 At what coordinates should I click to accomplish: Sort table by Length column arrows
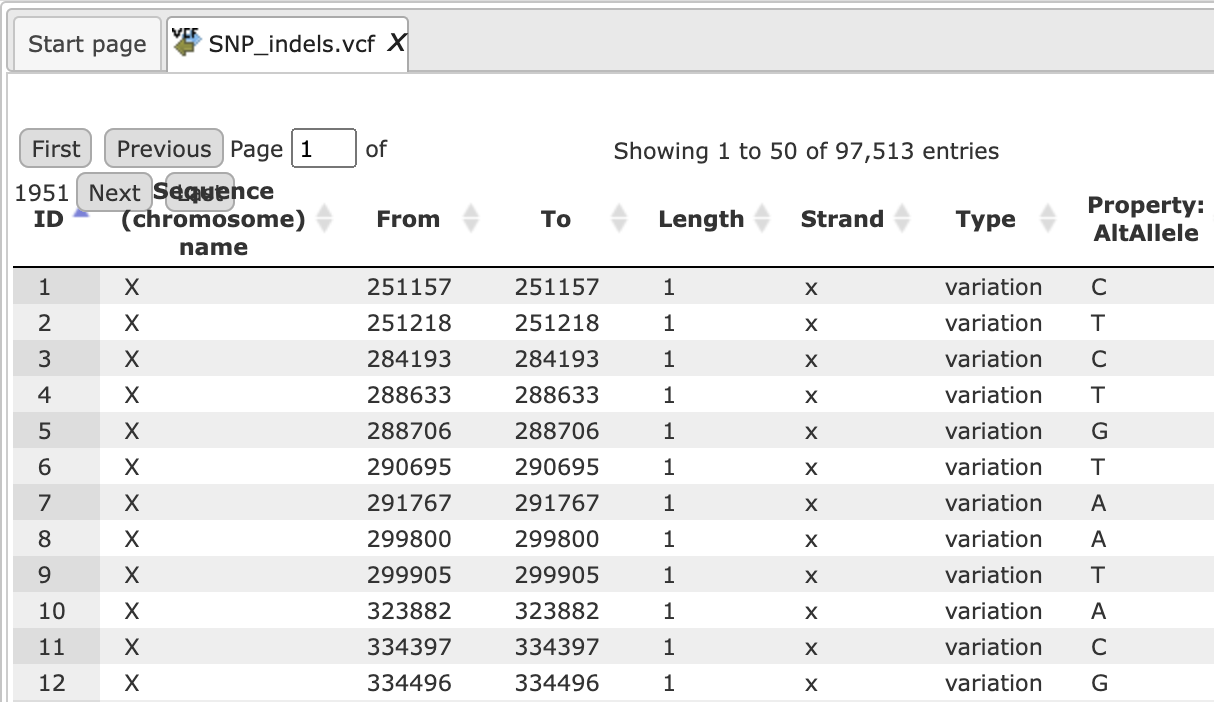763,219
